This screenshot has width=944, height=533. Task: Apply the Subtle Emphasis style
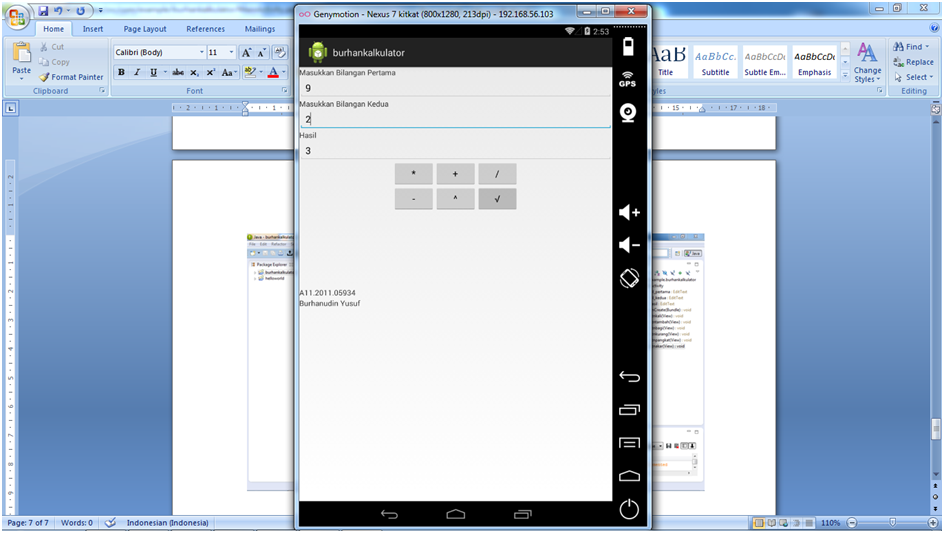coord(765,62)
